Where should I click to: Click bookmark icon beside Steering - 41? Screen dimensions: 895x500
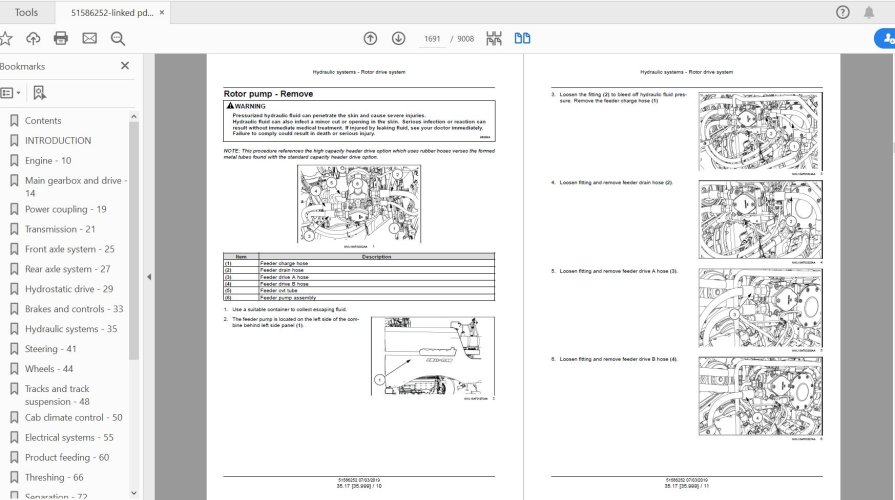point(14,349)
